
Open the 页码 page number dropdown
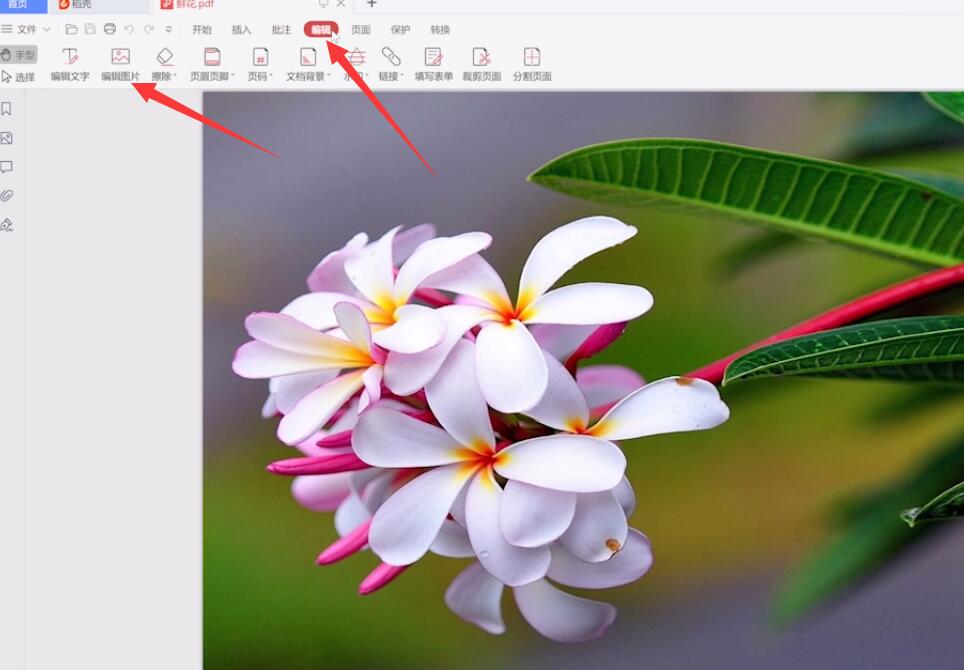260,65
